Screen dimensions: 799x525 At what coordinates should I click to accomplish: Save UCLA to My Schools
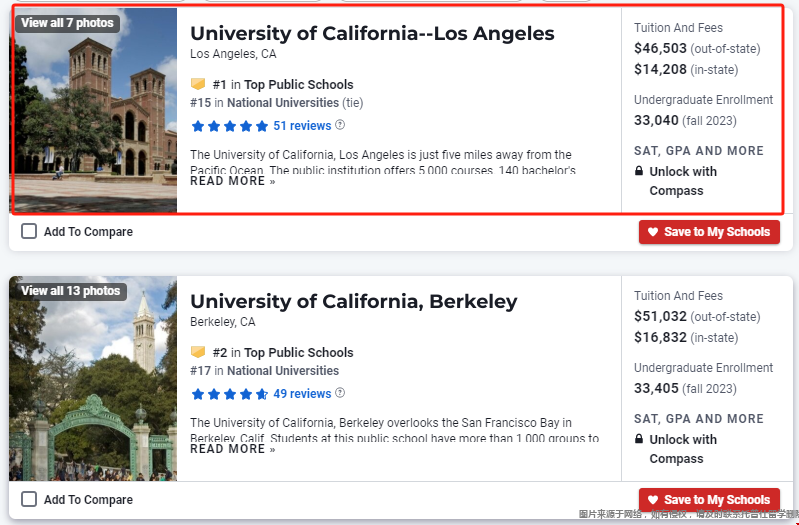coord(709,232)
